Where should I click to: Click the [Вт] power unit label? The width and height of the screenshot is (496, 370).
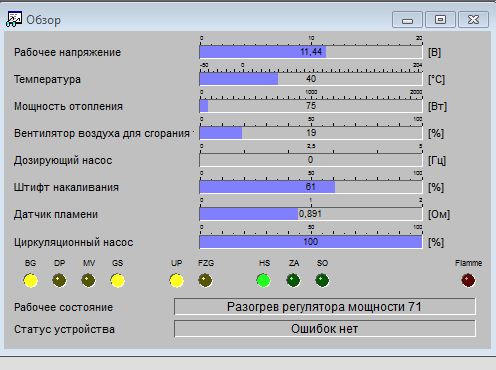pos(437,107)
